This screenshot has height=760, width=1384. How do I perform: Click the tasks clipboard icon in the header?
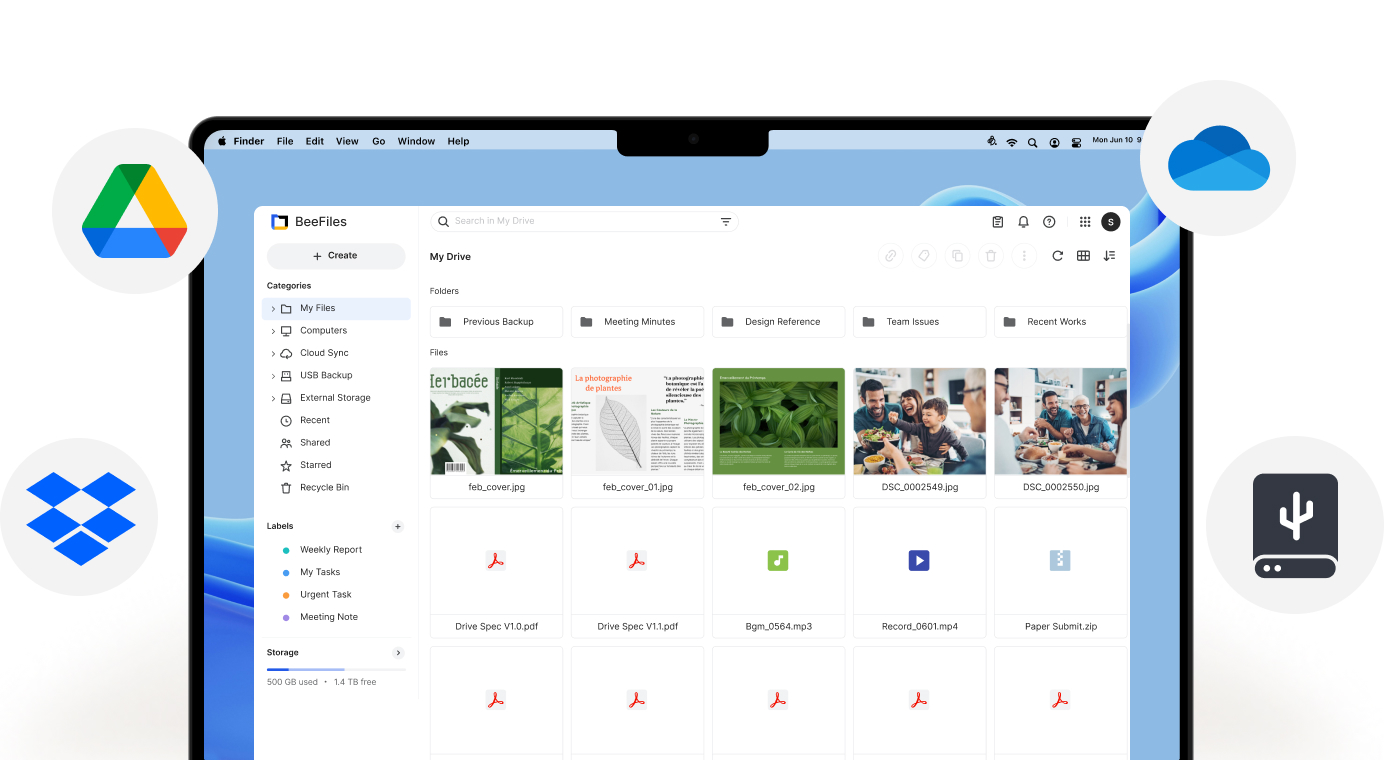coord(996,221)
